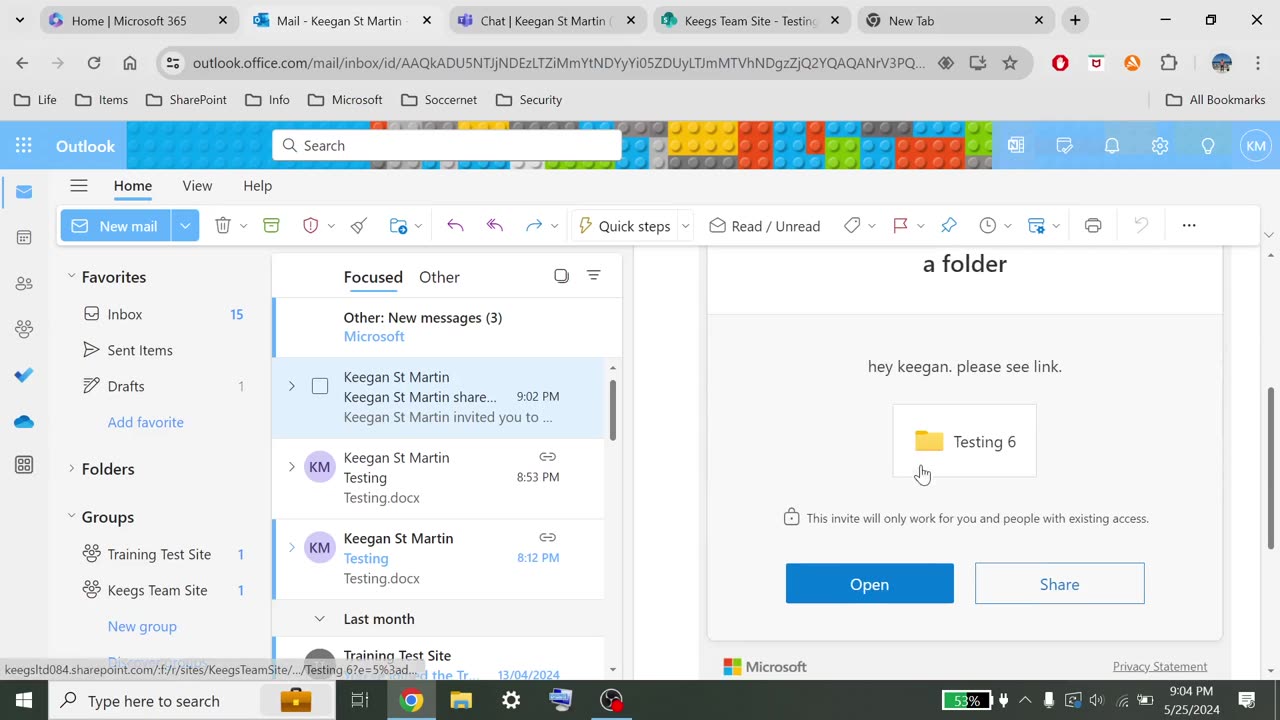Open the Tips lightbulb icon
1280x720 pixels.
(x=1208, y=146)
